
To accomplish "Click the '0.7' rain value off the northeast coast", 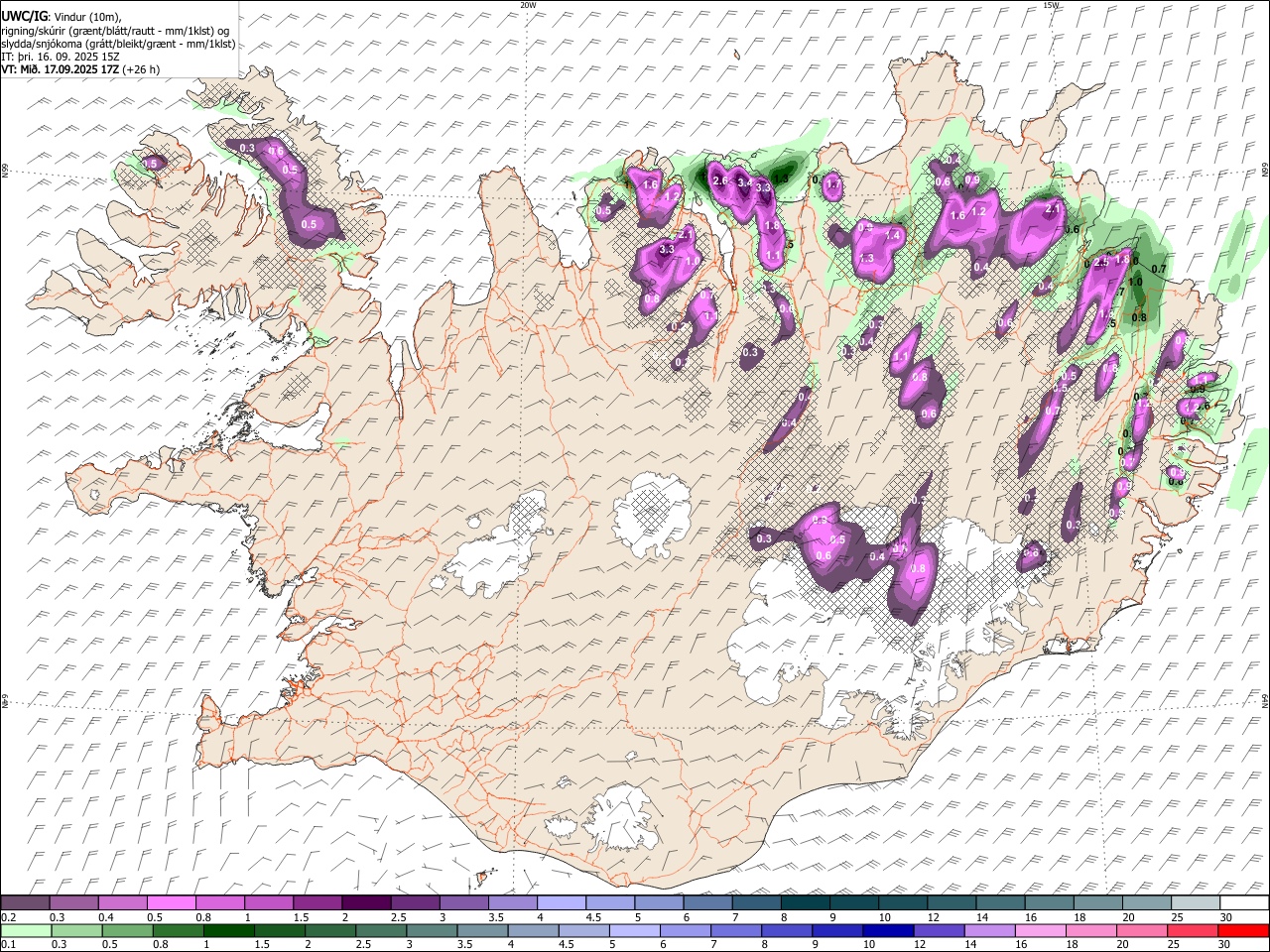I will [1158, 269].
